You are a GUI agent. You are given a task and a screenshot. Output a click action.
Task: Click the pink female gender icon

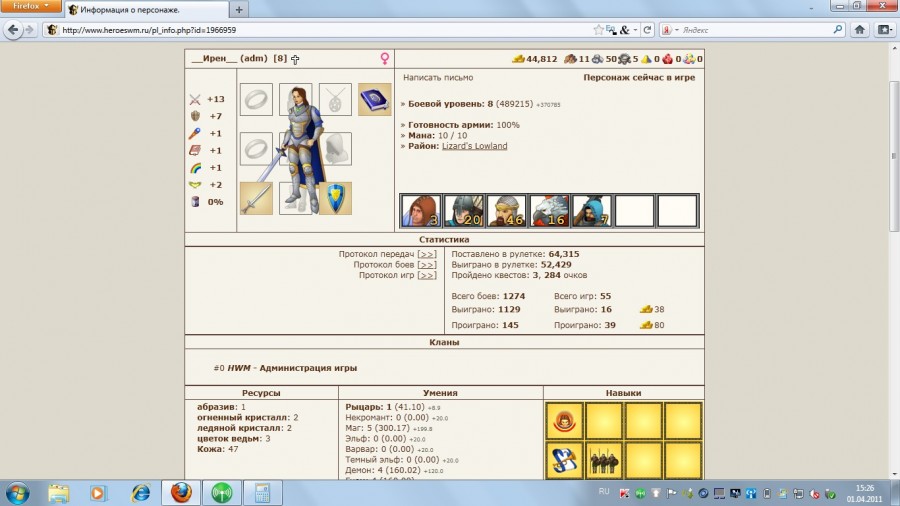click(385, 59)
